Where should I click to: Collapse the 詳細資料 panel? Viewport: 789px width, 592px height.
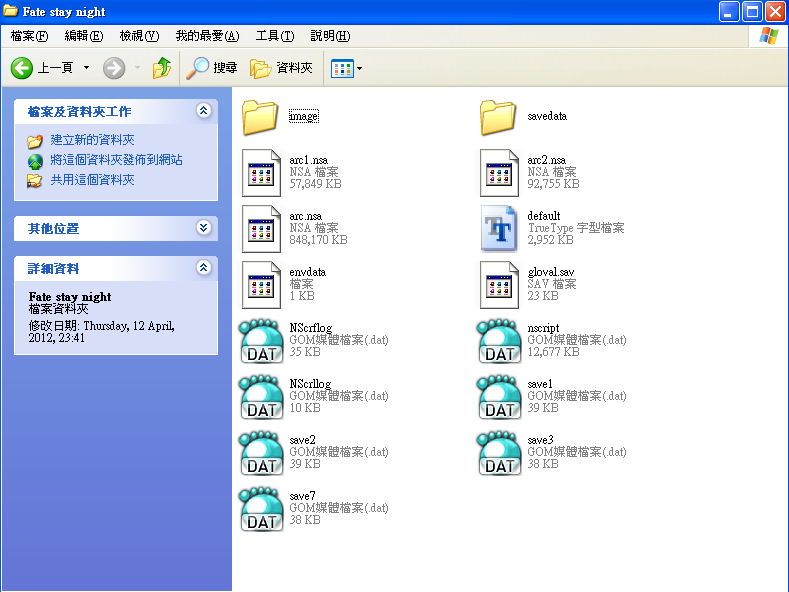click(x=203, y=267)
